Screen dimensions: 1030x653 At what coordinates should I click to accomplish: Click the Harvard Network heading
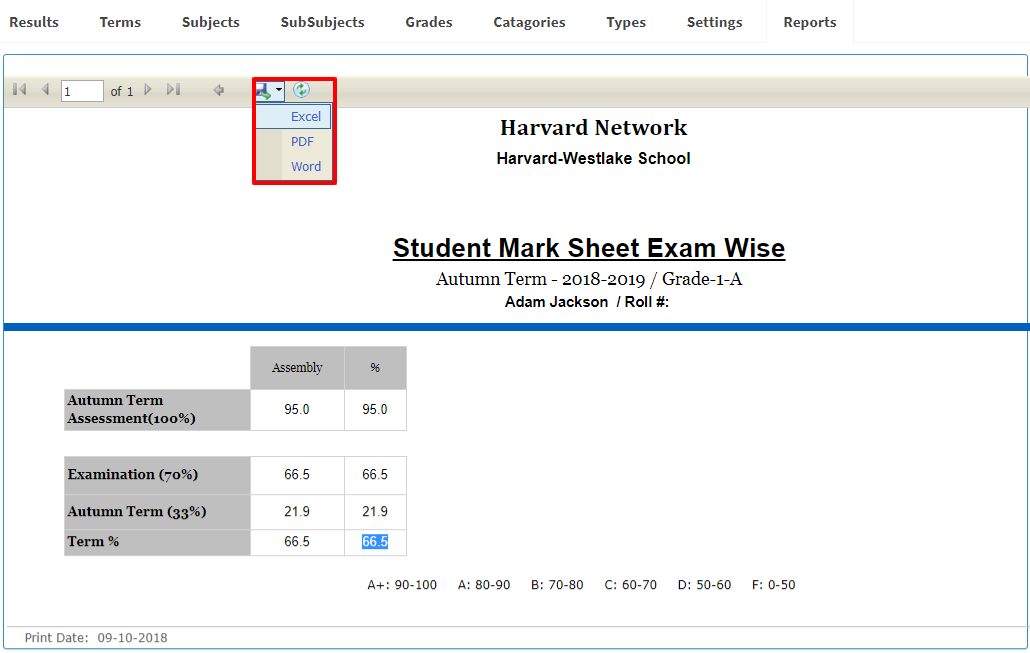pos(593,127)
